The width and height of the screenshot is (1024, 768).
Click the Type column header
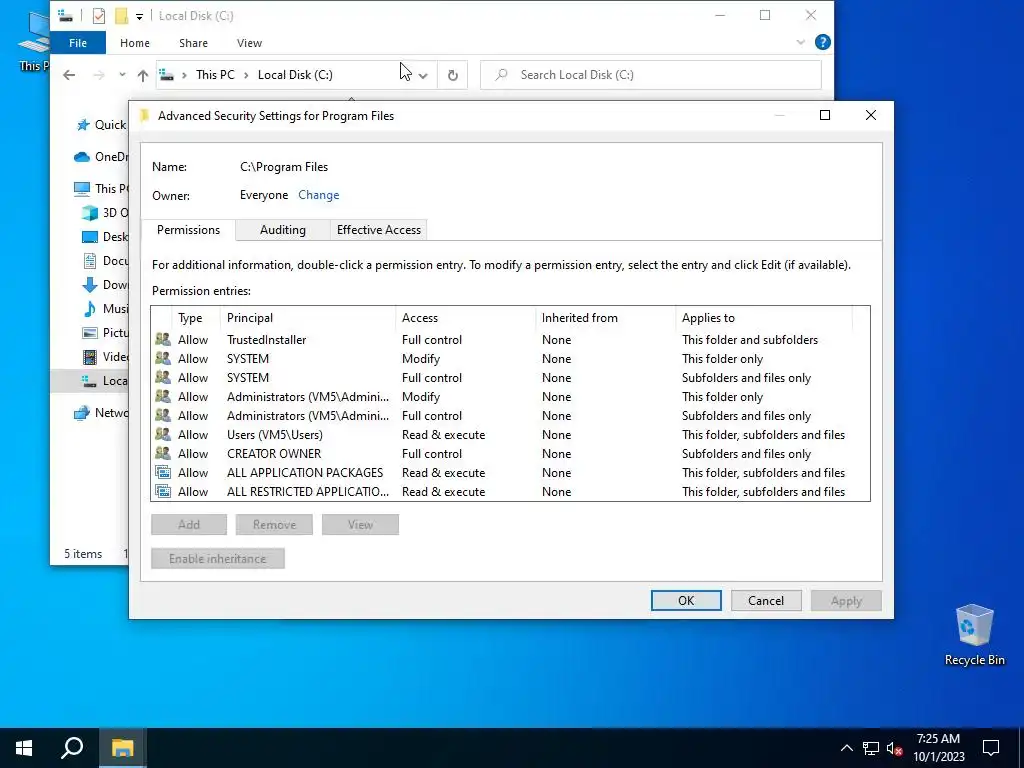(196, 318)
